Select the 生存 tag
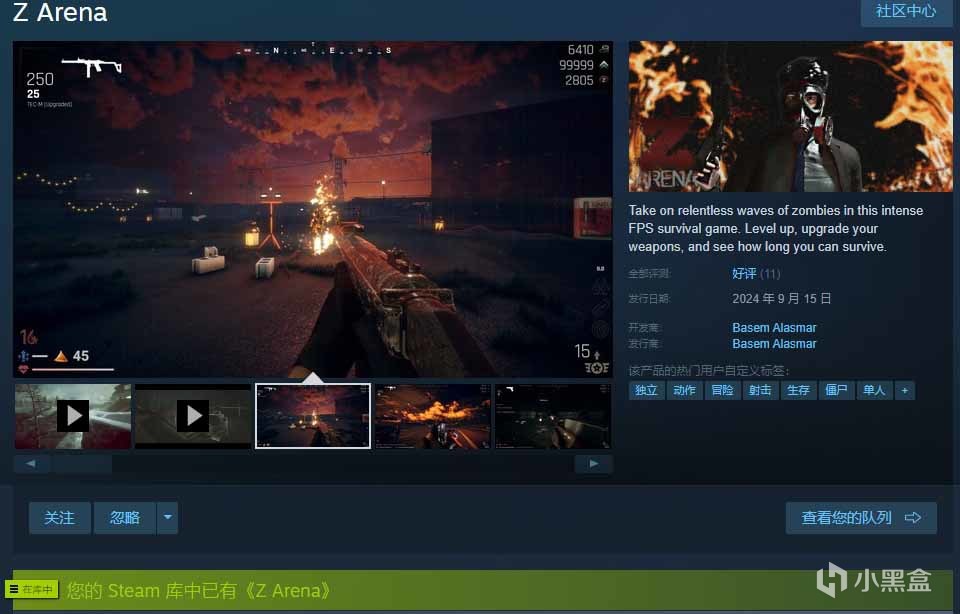960x614 pixels. [x=798, y=390]
